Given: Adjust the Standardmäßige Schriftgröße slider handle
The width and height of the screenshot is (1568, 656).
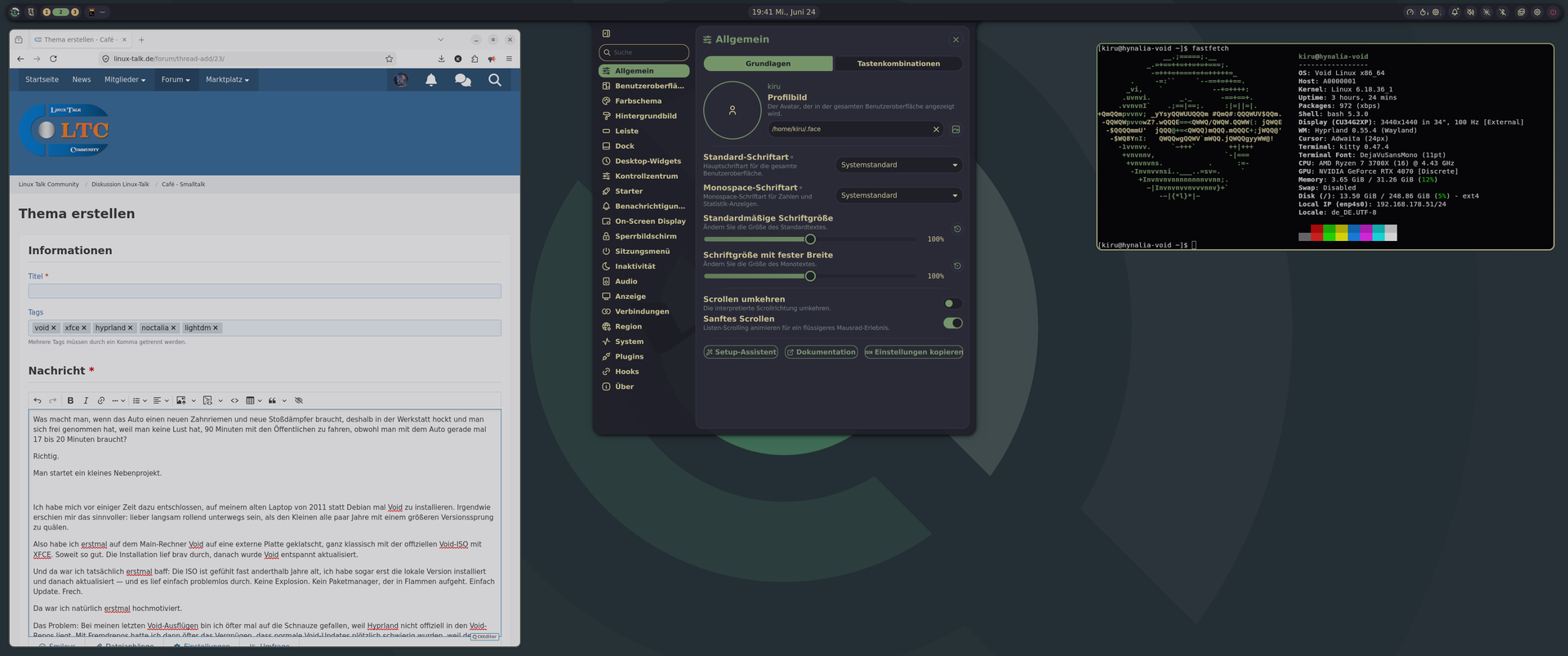Looking at the screenshot, I should click(x=810, y=239).
